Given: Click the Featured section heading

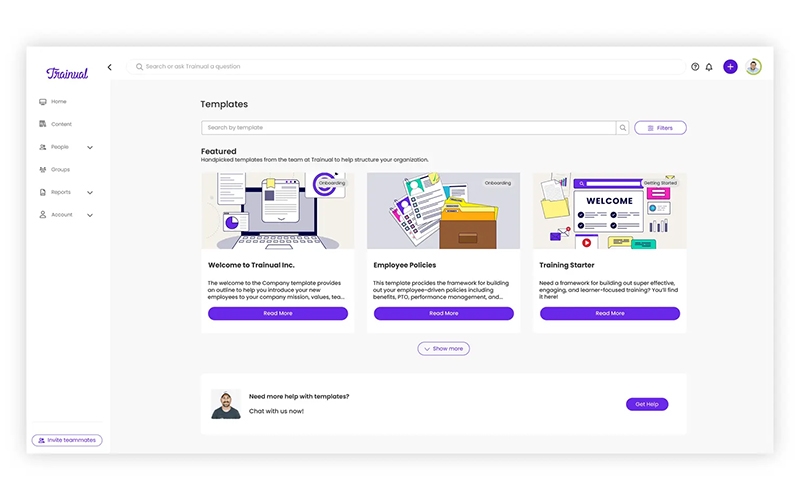Looking at the screenshot, I should 218,152.
